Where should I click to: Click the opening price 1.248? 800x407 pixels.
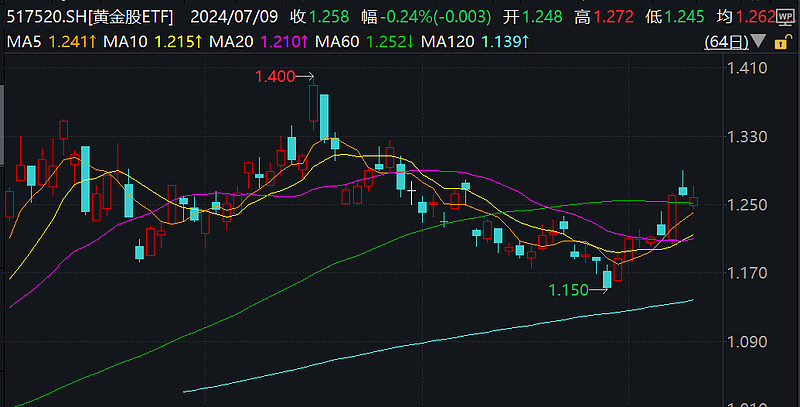[x=542, y=17]
